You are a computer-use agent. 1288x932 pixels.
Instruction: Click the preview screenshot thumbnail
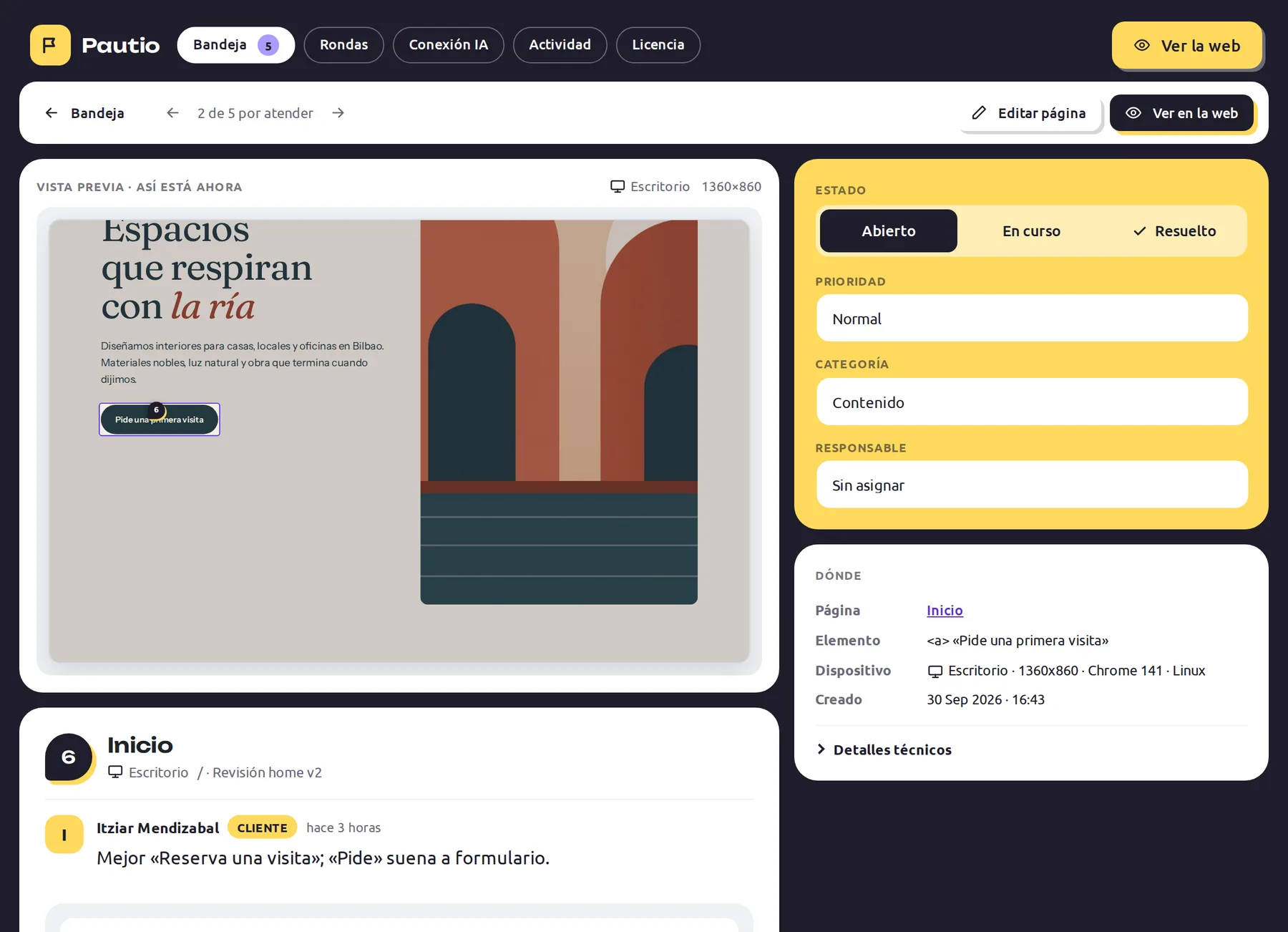[x=399, y=441]
